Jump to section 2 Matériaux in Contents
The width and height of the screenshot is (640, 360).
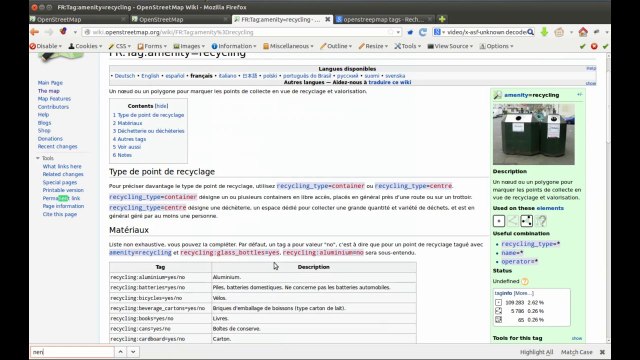point(127,123)
